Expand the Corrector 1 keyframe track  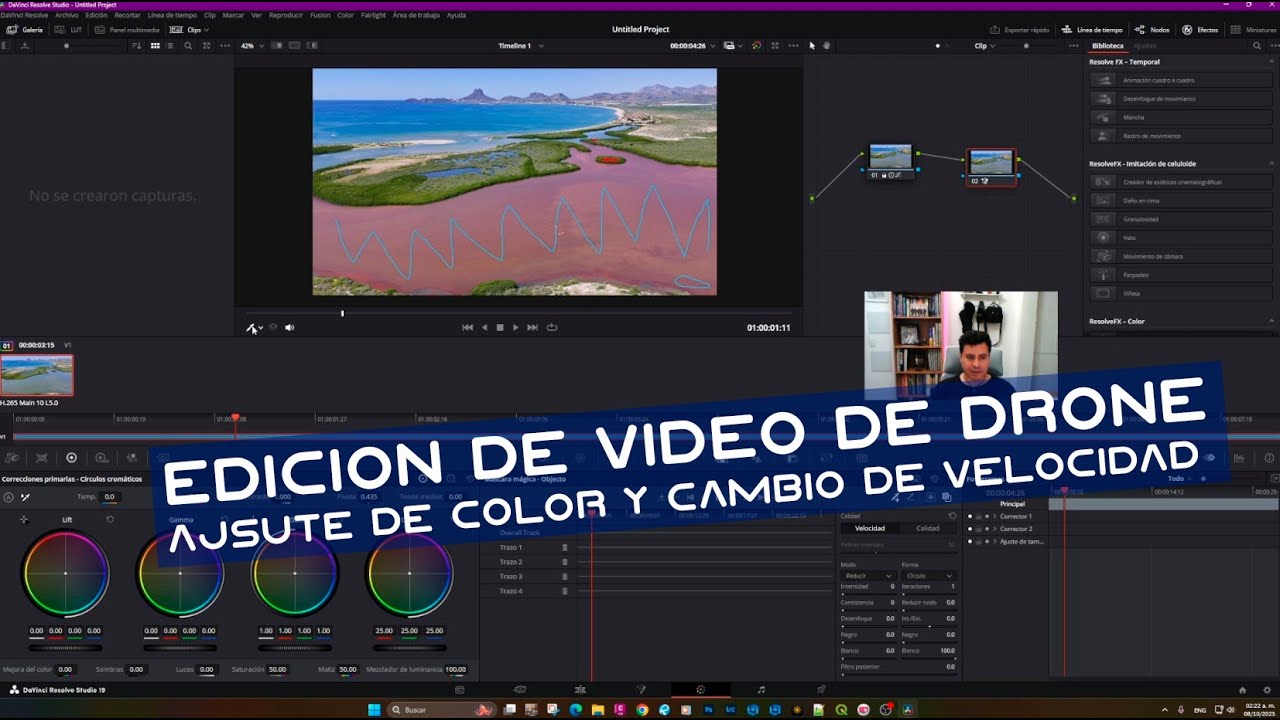[994, 516]
